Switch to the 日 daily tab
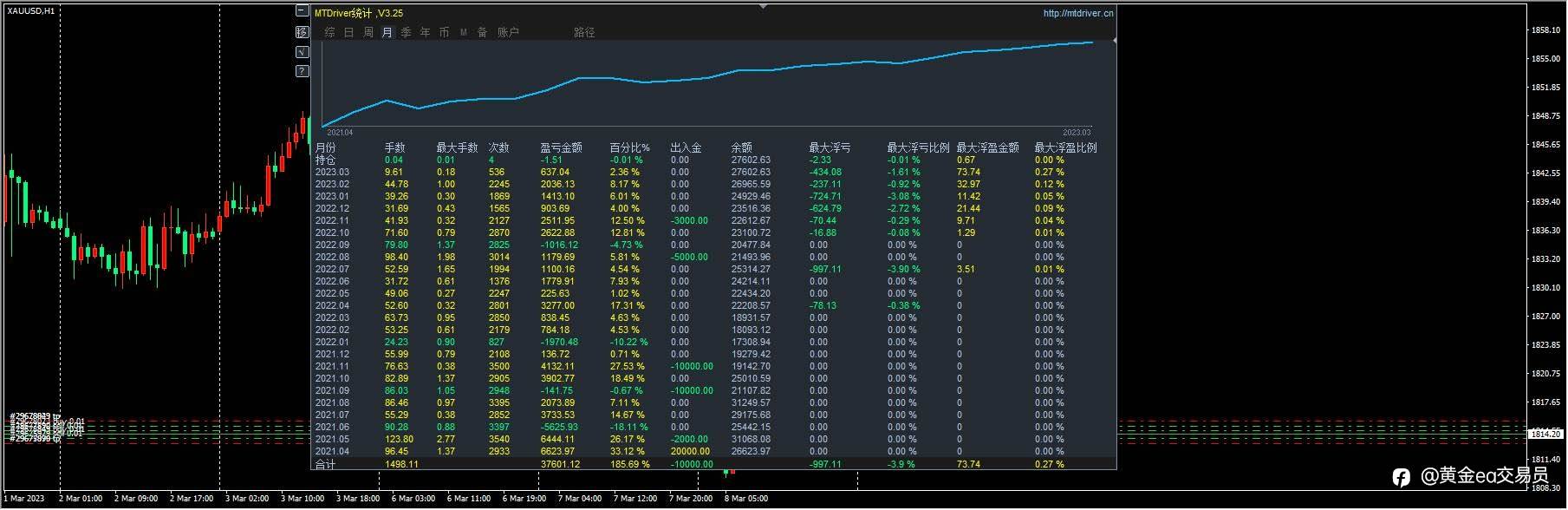 pyautogui.click(x=348, y=32)
